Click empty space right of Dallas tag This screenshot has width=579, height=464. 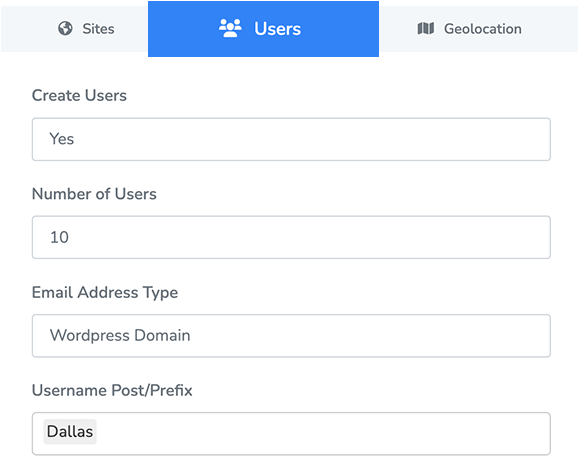pos(321,433)
